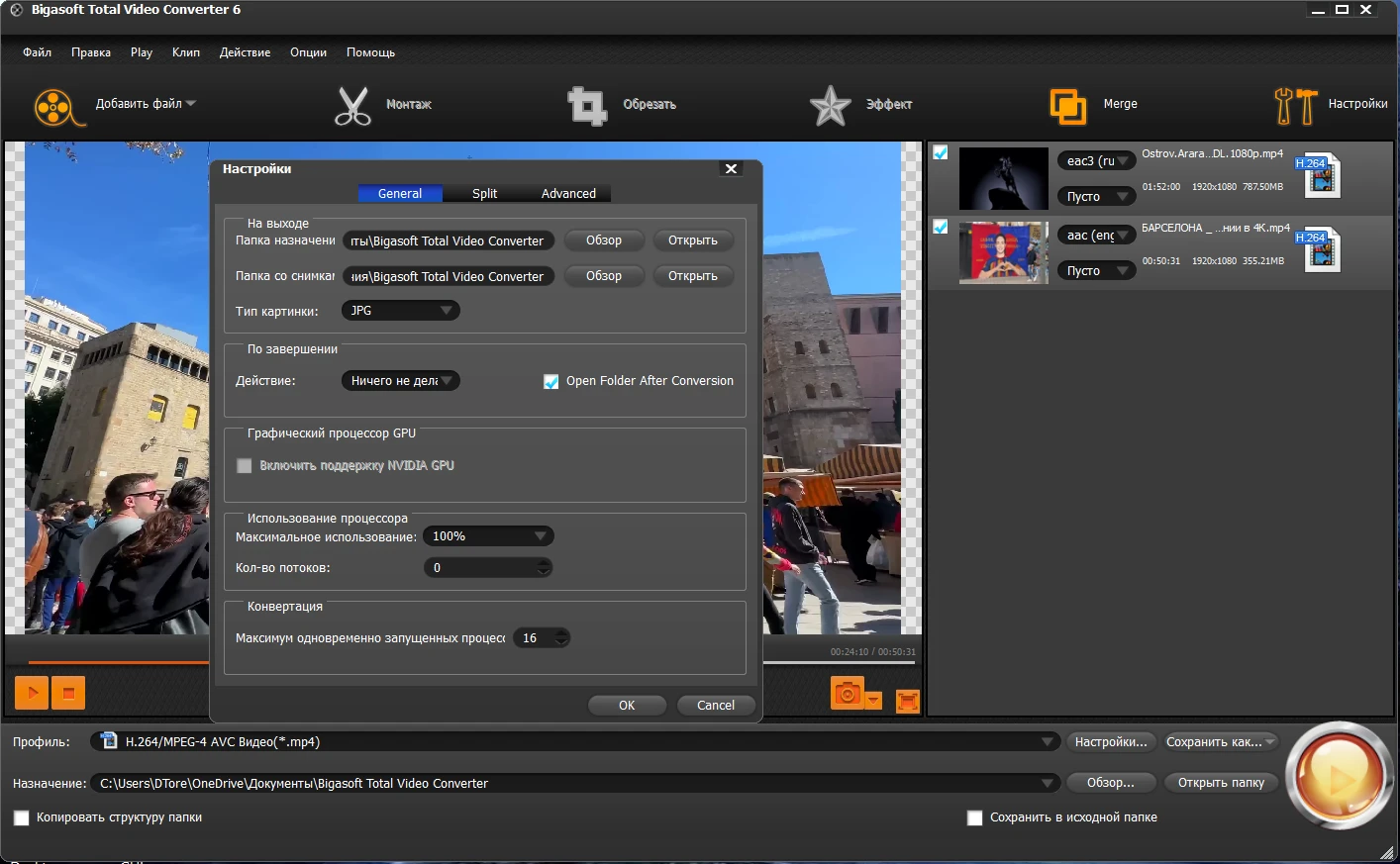Click OK in the settings dialog
Screen dimensions: 1400x864
[x=627, y=706]
